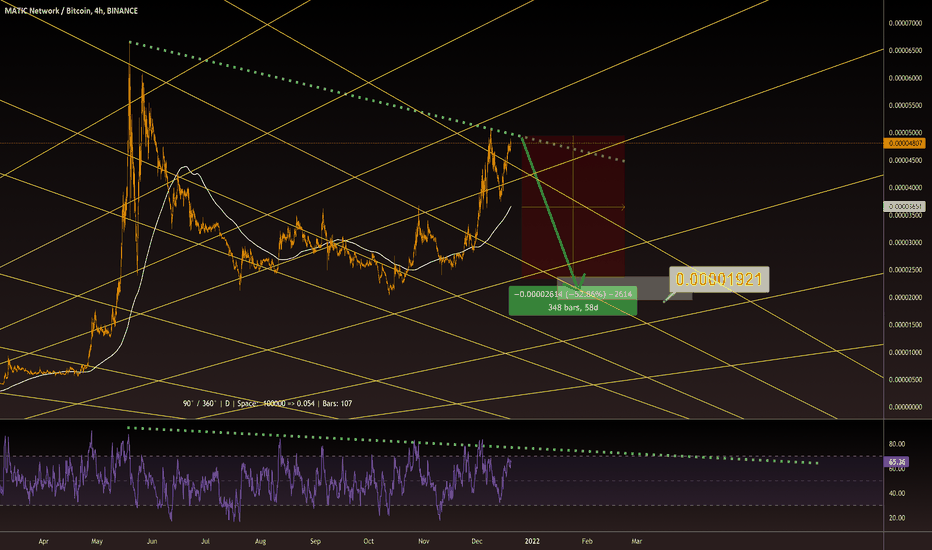932x550 pixels.
Task: Click the Aug label on time axis
Action: click(x=260, y=541)
